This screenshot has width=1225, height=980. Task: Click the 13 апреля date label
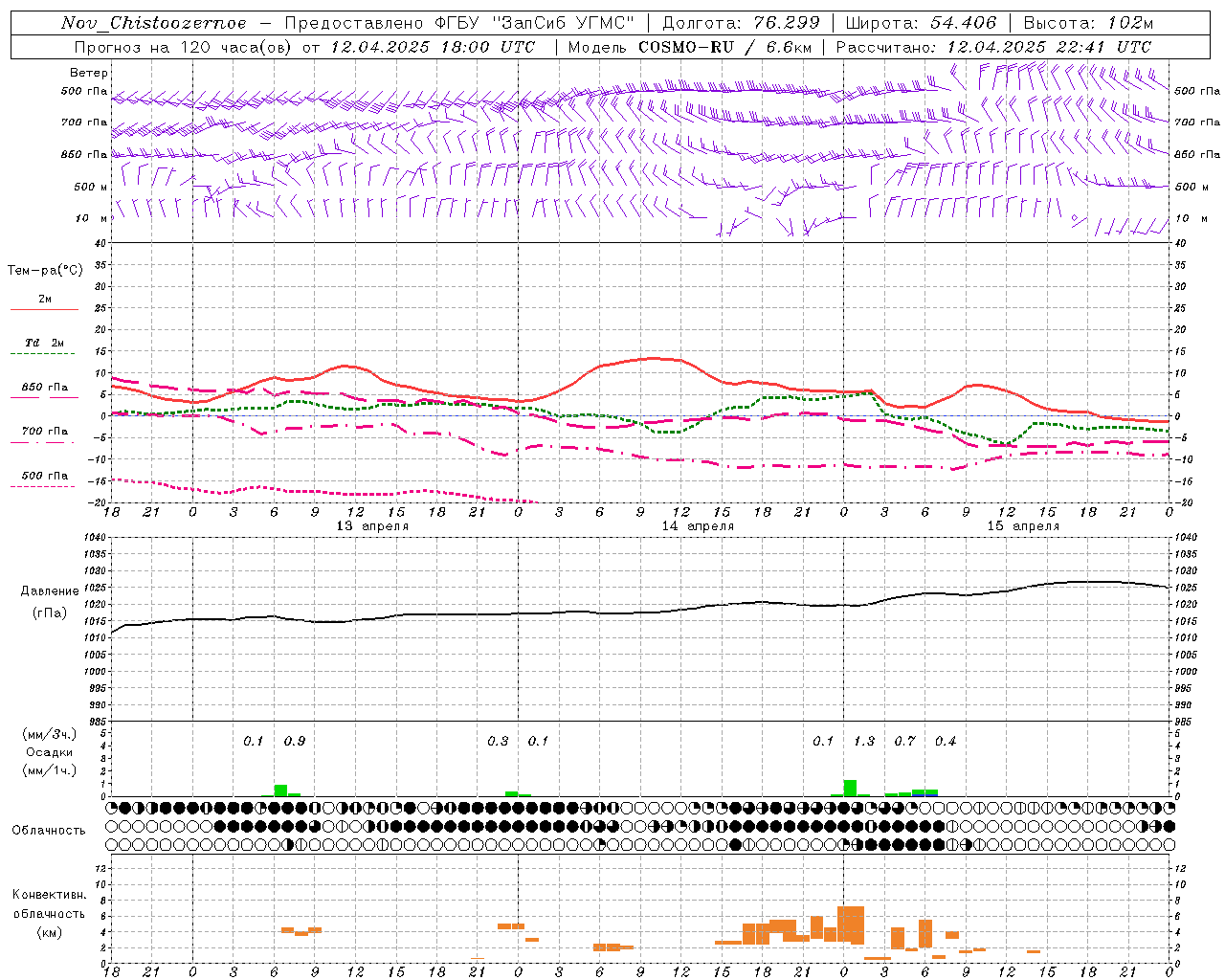(372, 526)
